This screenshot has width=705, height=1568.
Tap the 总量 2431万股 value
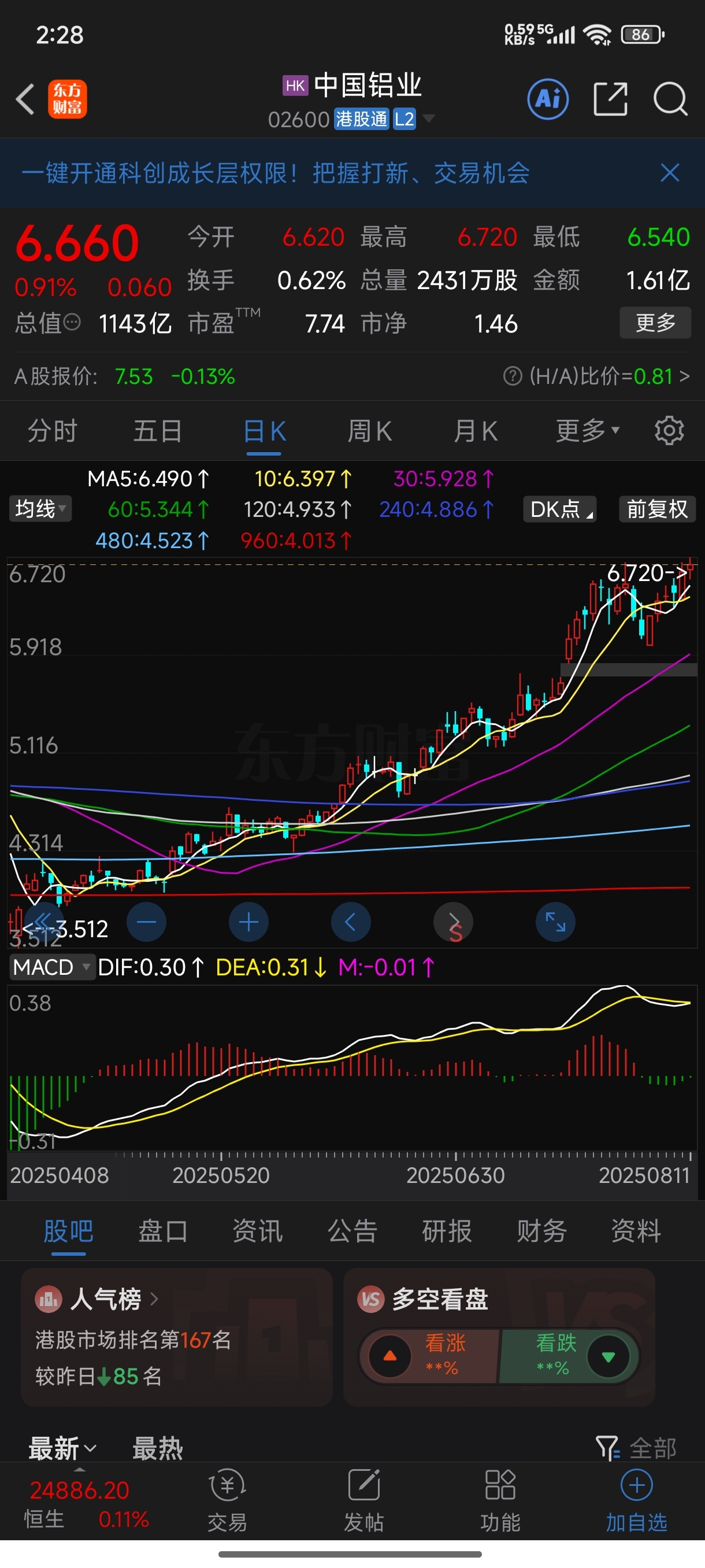point(467,280)
